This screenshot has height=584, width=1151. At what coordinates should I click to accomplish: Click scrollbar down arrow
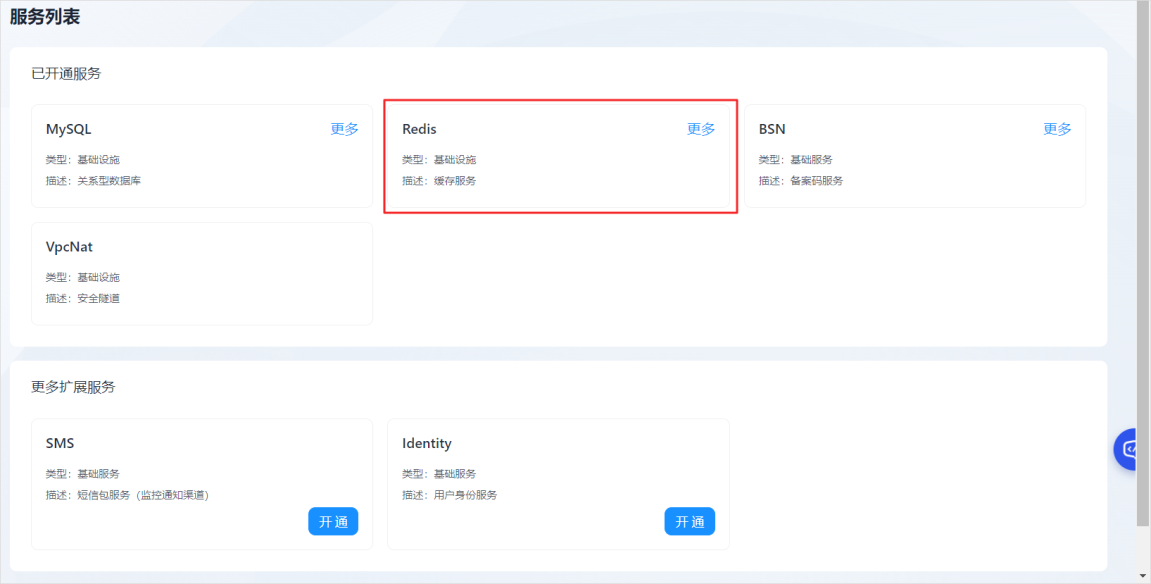[x=1143, y=576]
